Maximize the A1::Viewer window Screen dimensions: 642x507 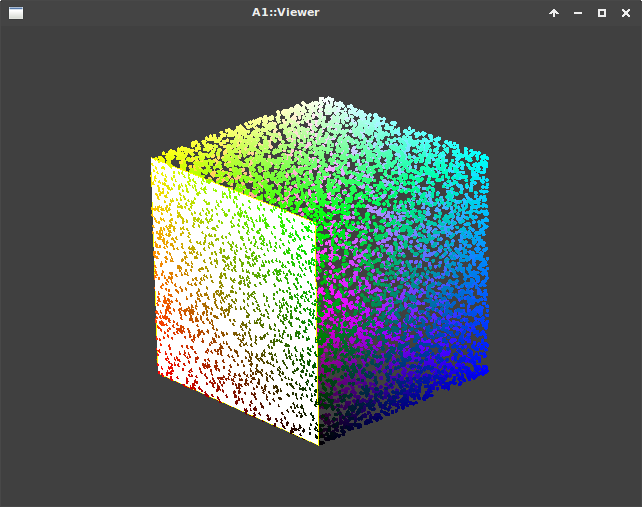[x=602, y=13]
